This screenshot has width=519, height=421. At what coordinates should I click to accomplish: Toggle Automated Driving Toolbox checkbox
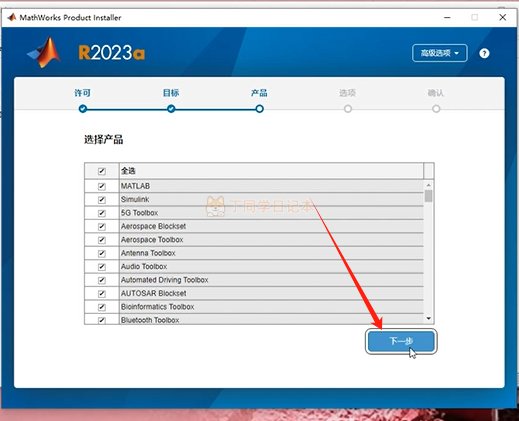pos(102,280)
